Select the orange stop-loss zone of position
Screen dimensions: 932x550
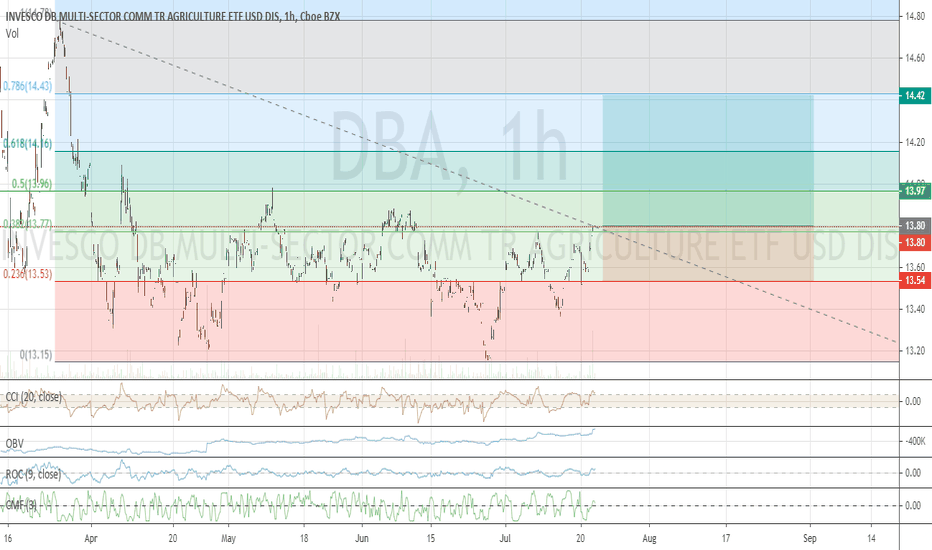click(x=708, y=254)
